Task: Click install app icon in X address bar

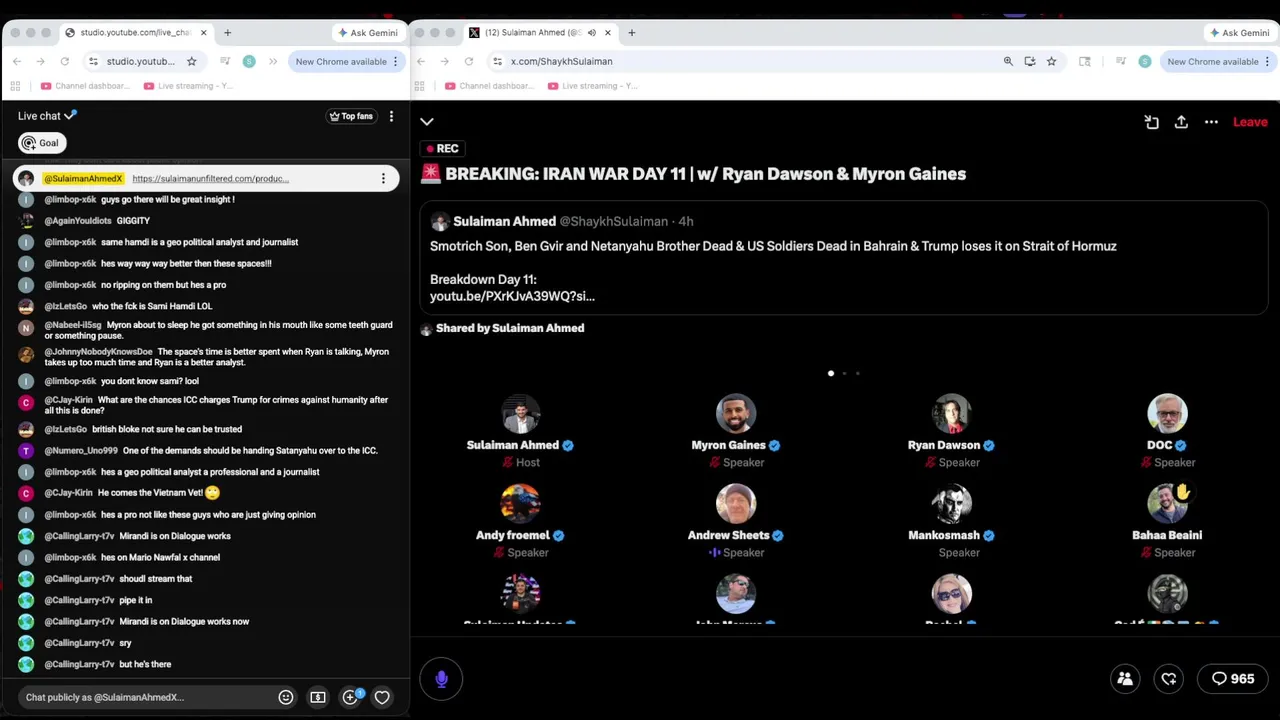Action: pyautogui.click(x=1030, y=61)
